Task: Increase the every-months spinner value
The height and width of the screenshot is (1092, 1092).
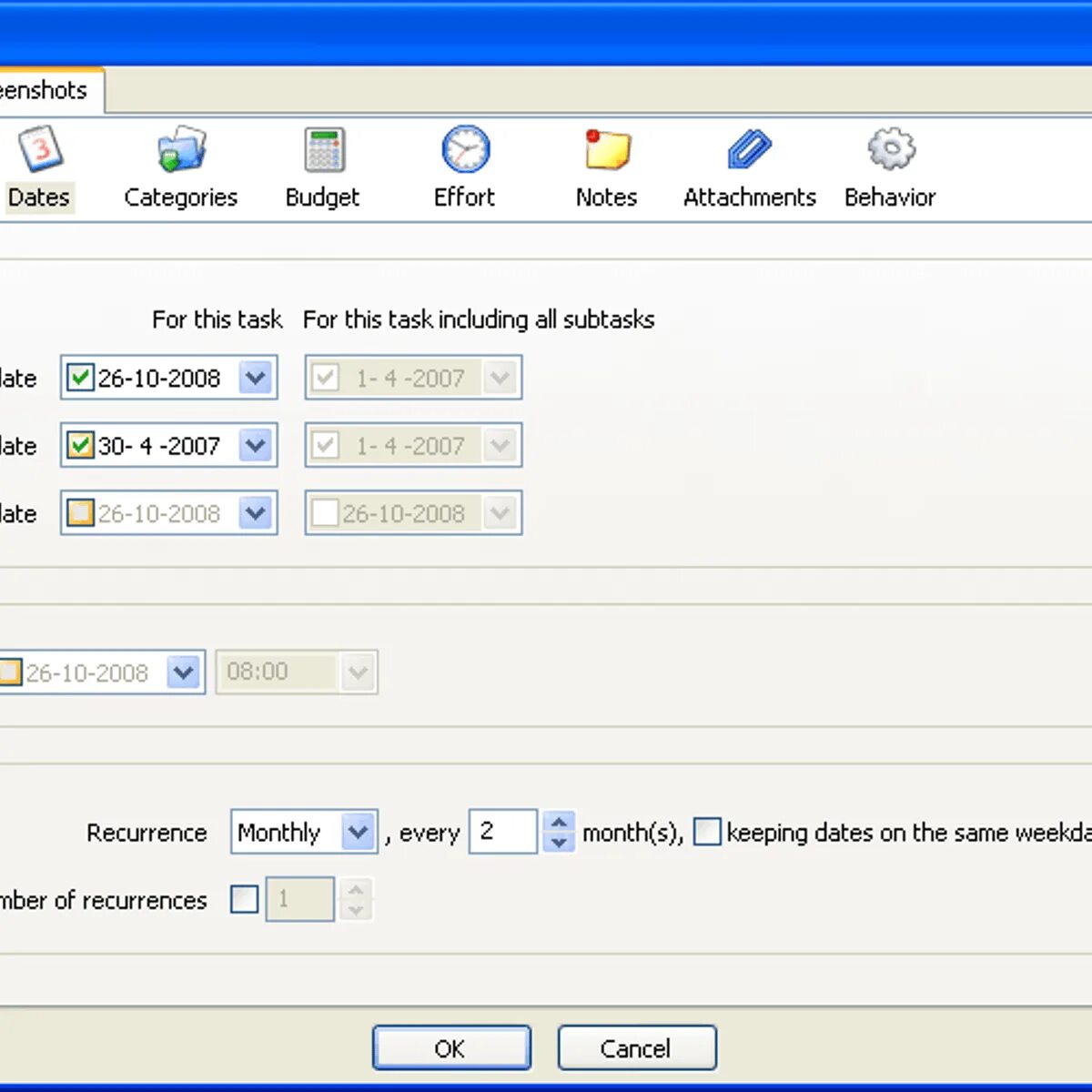Action: click(x=559, y=822)
